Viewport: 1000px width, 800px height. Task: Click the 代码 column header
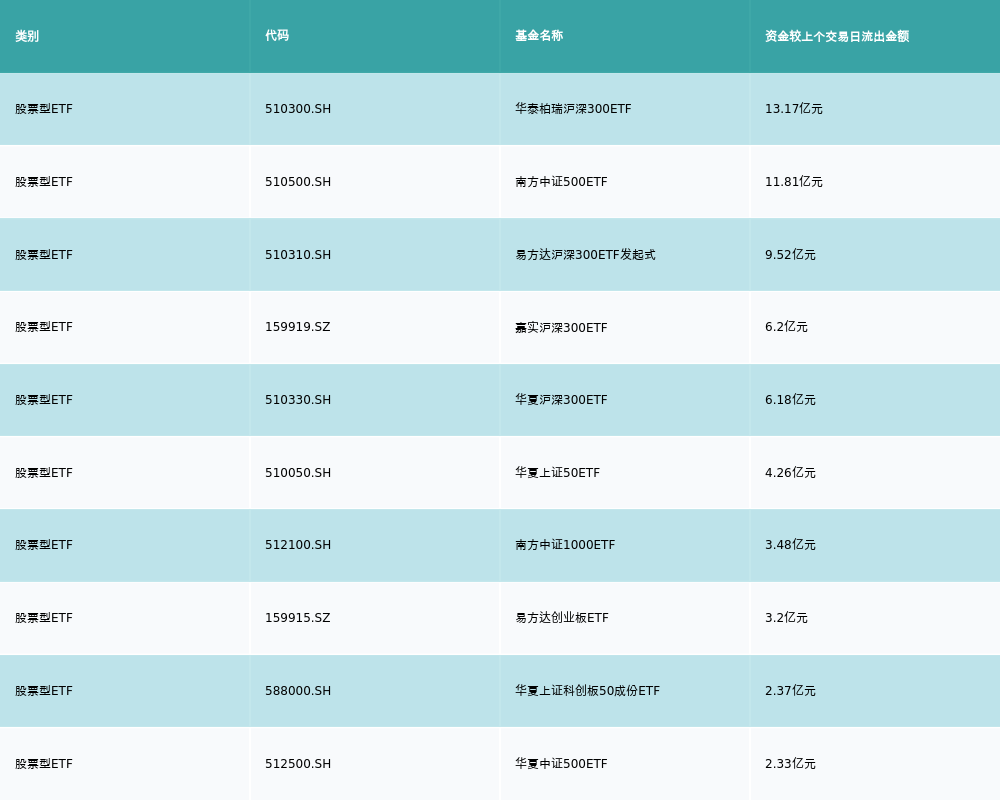277,36
